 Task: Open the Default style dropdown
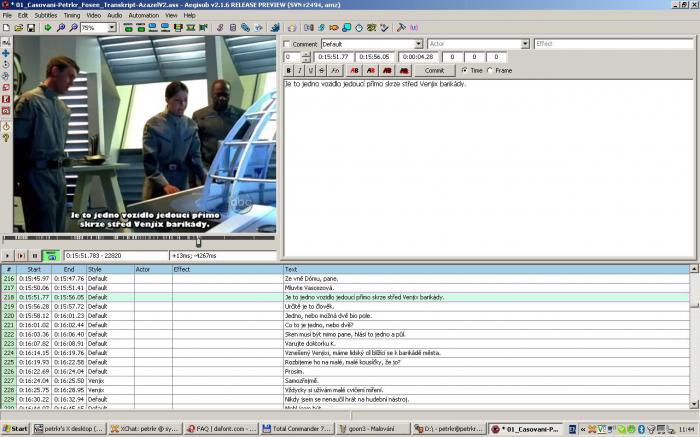[418, 44]
